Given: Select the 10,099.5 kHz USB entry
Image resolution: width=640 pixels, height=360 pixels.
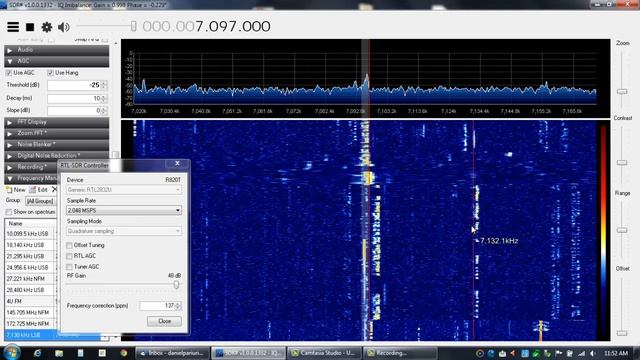Looking at the screenshot, I should coord(31,234).
